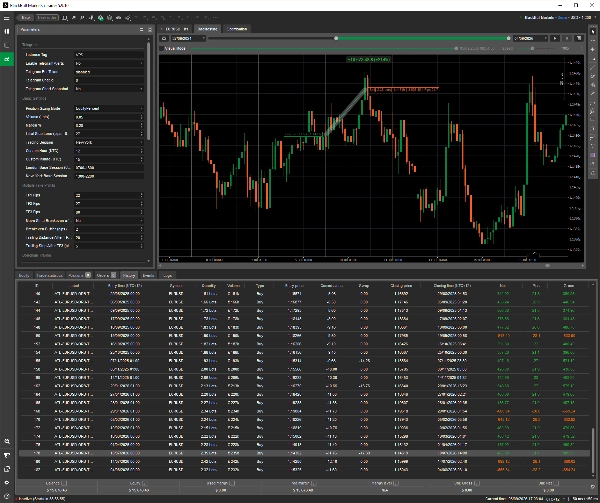This screenshot has width=600, height=503.
Task: Open the History tab
Action: (x=129, y=275)
